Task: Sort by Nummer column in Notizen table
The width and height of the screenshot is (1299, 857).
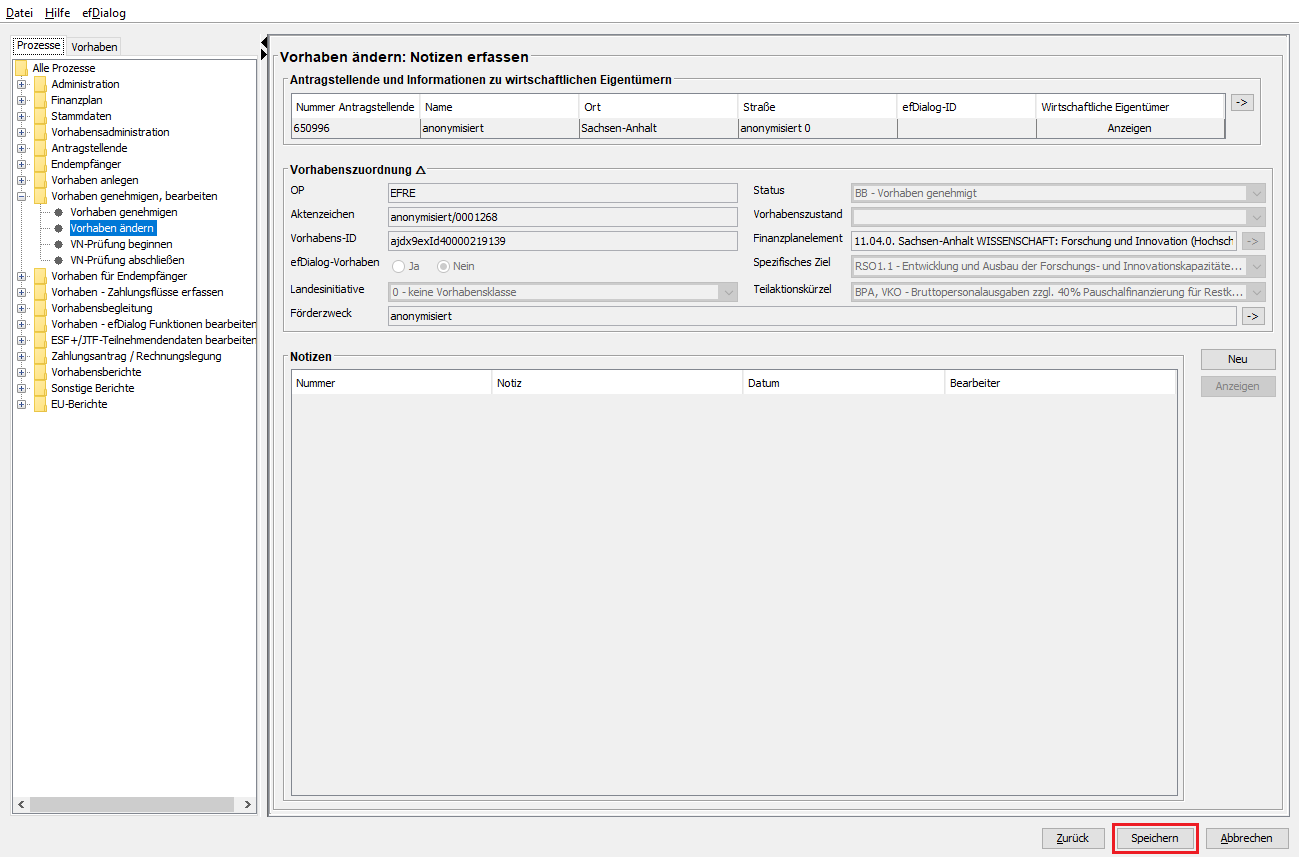Action: point(392,383)
